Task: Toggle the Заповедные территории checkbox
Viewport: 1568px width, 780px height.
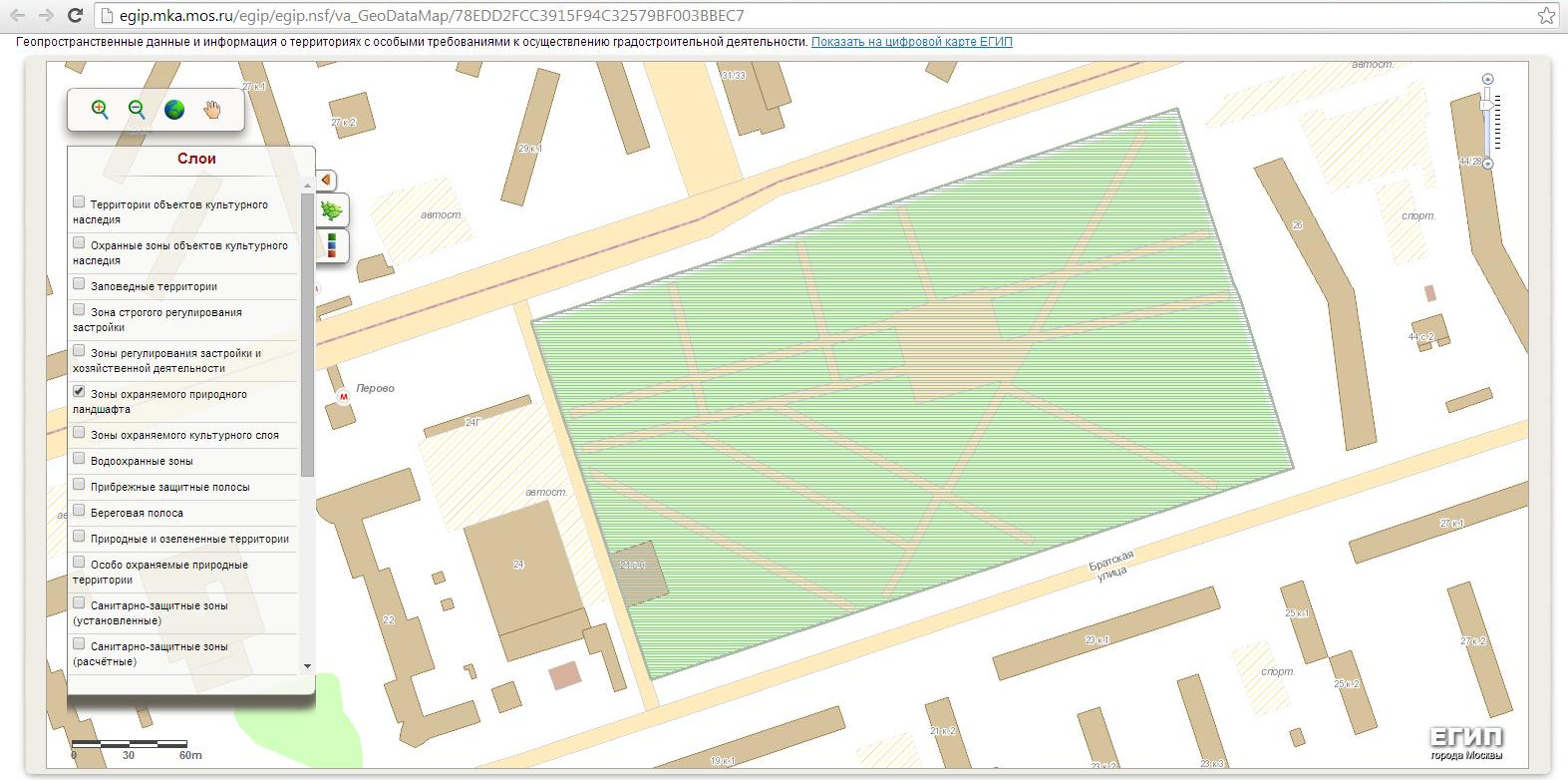Action: (x=79, y=283)
